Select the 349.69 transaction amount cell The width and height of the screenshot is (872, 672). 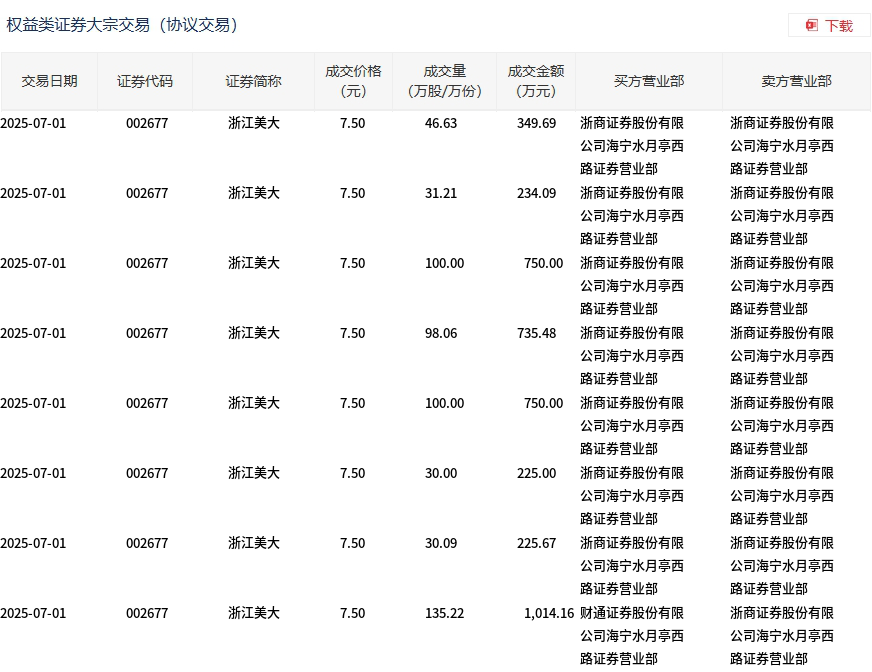536,123
